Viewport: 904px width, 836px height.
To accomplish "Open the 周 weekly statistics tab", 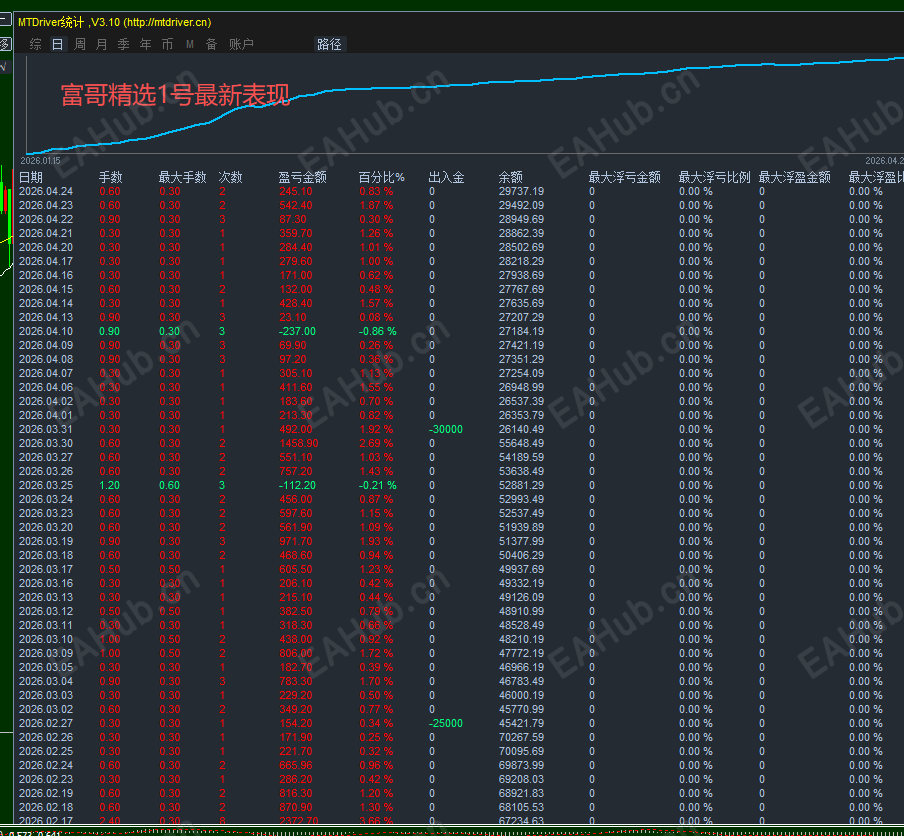I will pyautogui.click(x=80, y=44).
